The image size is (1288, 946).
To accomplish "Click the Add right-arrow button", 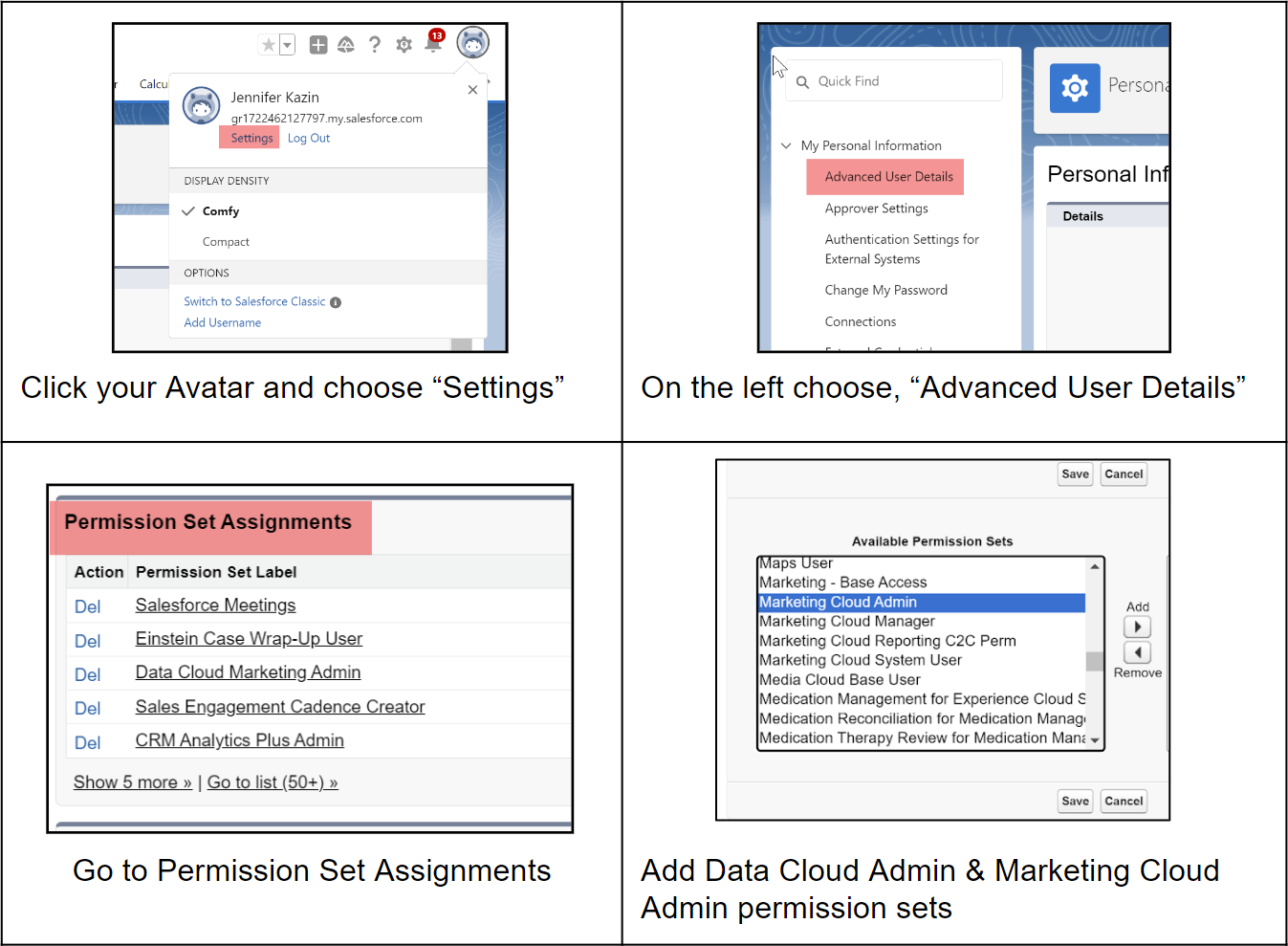I will pos(1137,627).
